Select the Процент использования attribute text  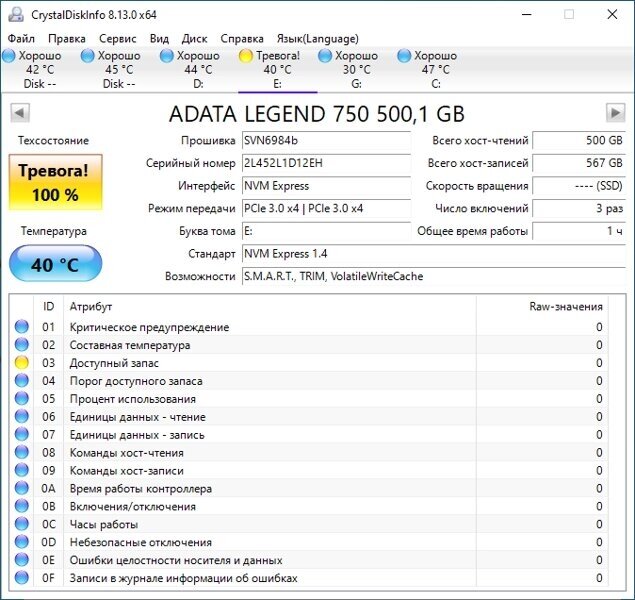132,399
